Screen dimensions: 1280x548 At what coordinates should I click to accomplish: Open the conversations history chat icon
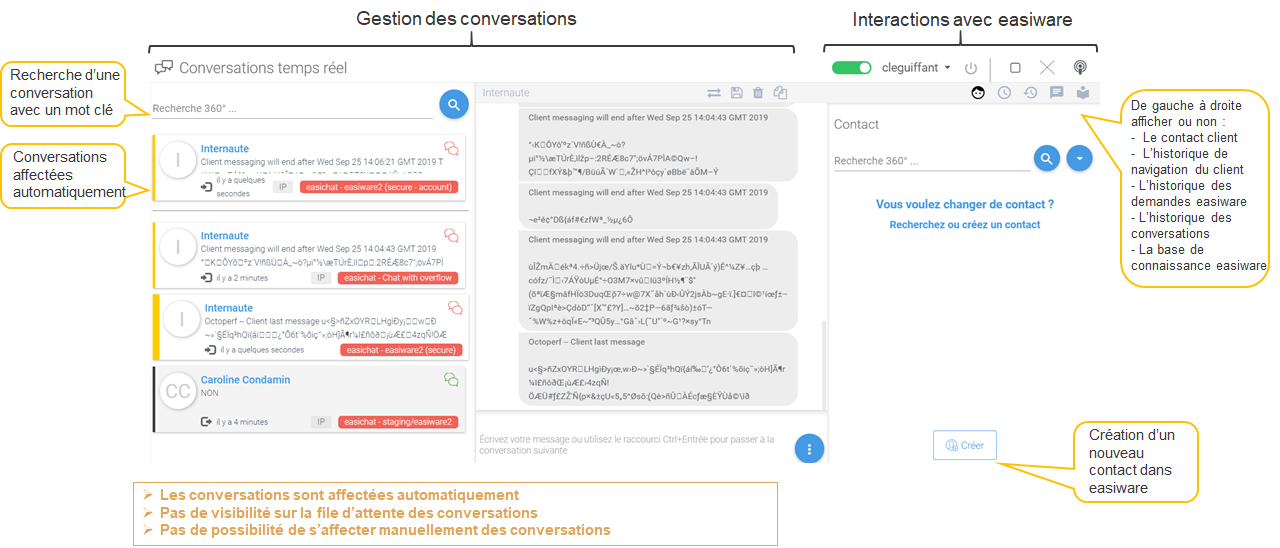pyautogui.click(x=1056, y=93)
